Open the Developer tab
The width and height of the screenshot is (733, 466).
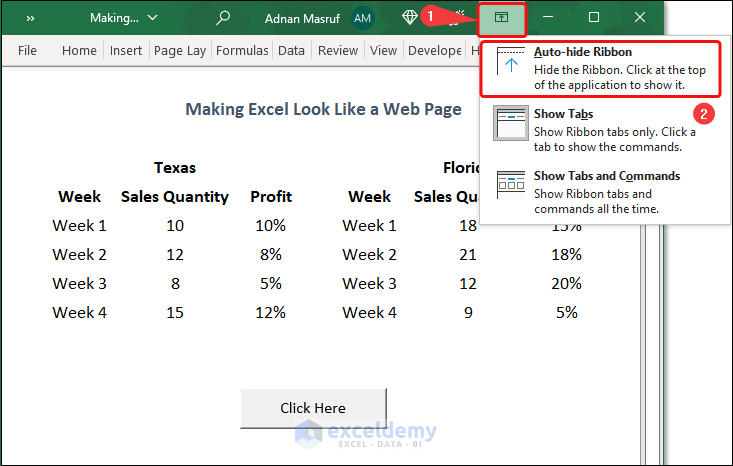pyautogui.click(x=434, y=50)
